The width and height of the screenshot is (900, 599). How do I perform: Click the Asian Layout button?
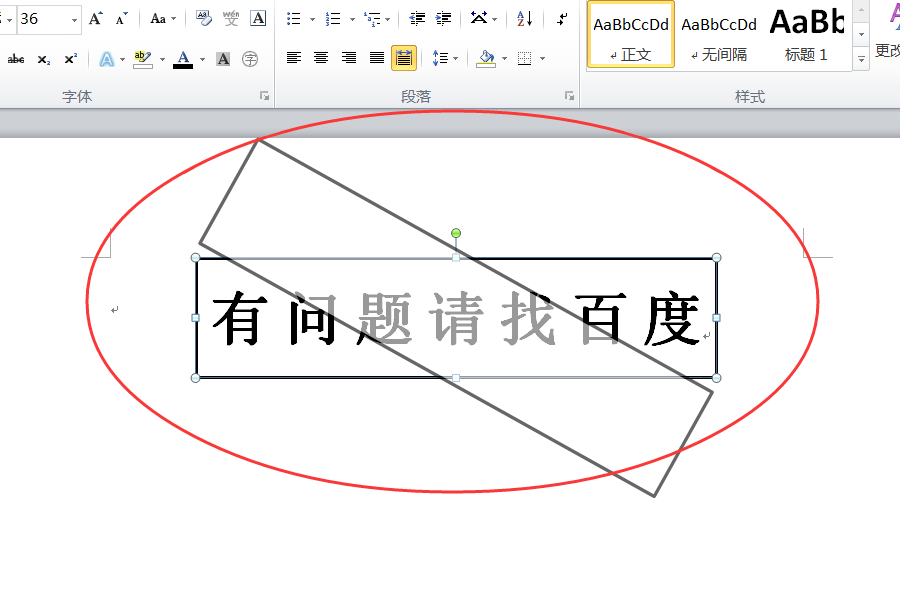pos(479,18)
